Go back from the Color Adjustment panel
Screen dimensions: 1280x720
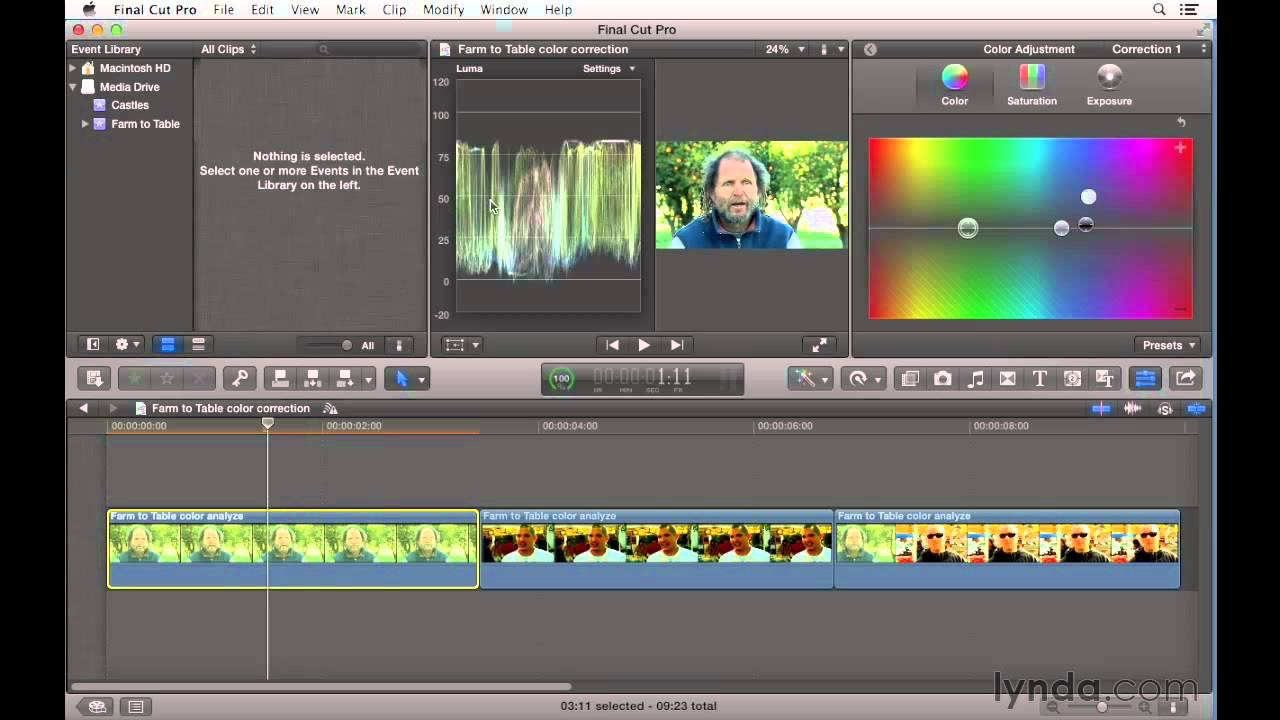coord(870,49)
